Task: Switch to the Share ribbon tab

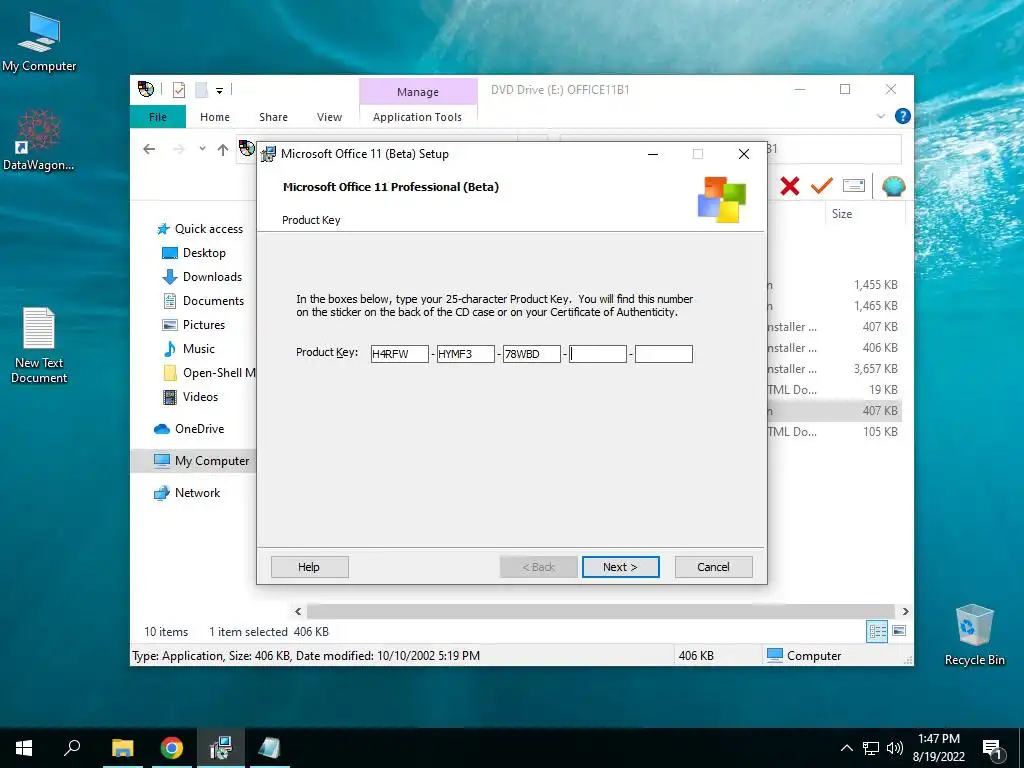Action: [273, 117]
